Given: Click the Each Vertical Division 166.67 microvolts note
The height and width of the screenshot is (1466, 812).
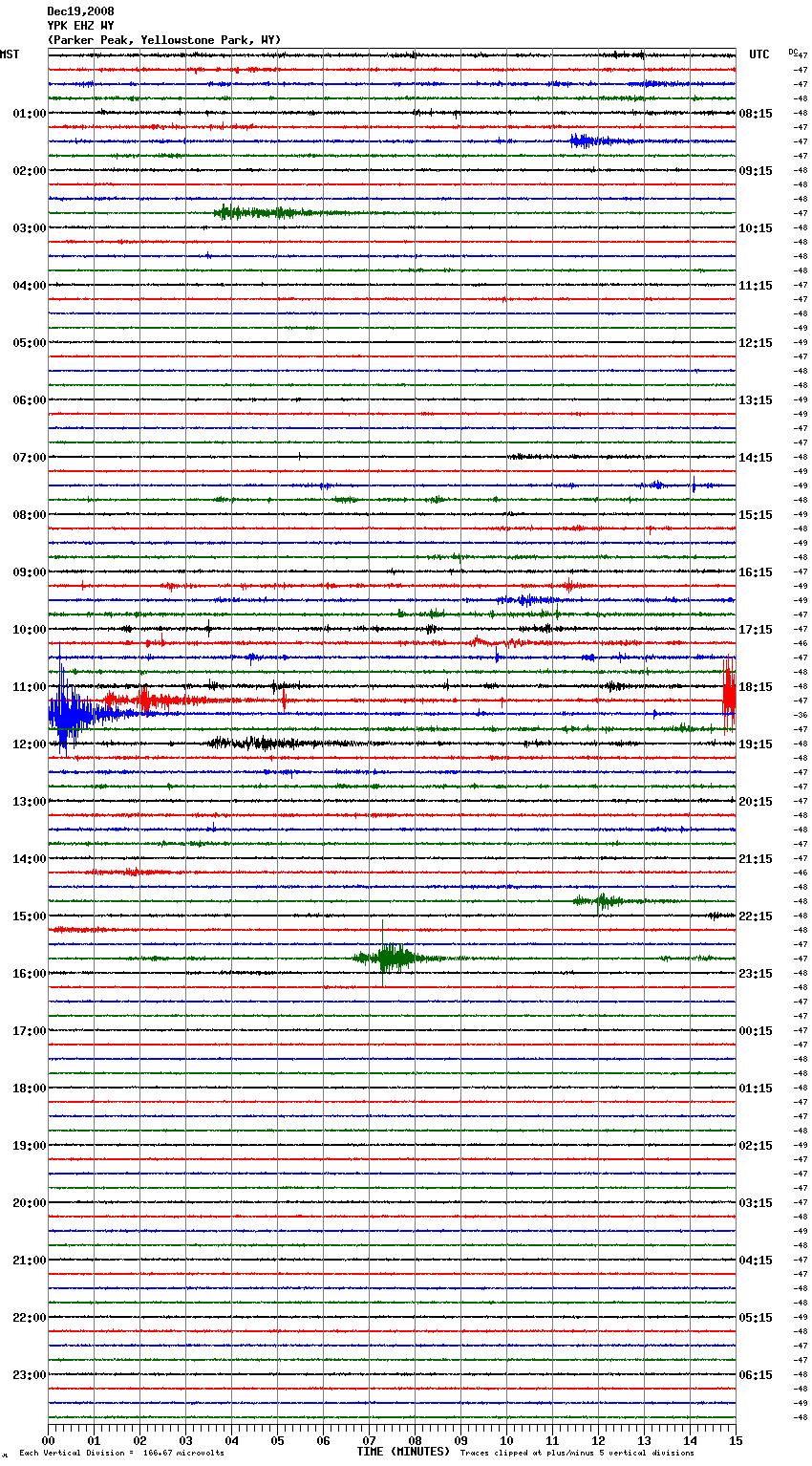Looking at the screenshot, I should tap(121, 1454).
